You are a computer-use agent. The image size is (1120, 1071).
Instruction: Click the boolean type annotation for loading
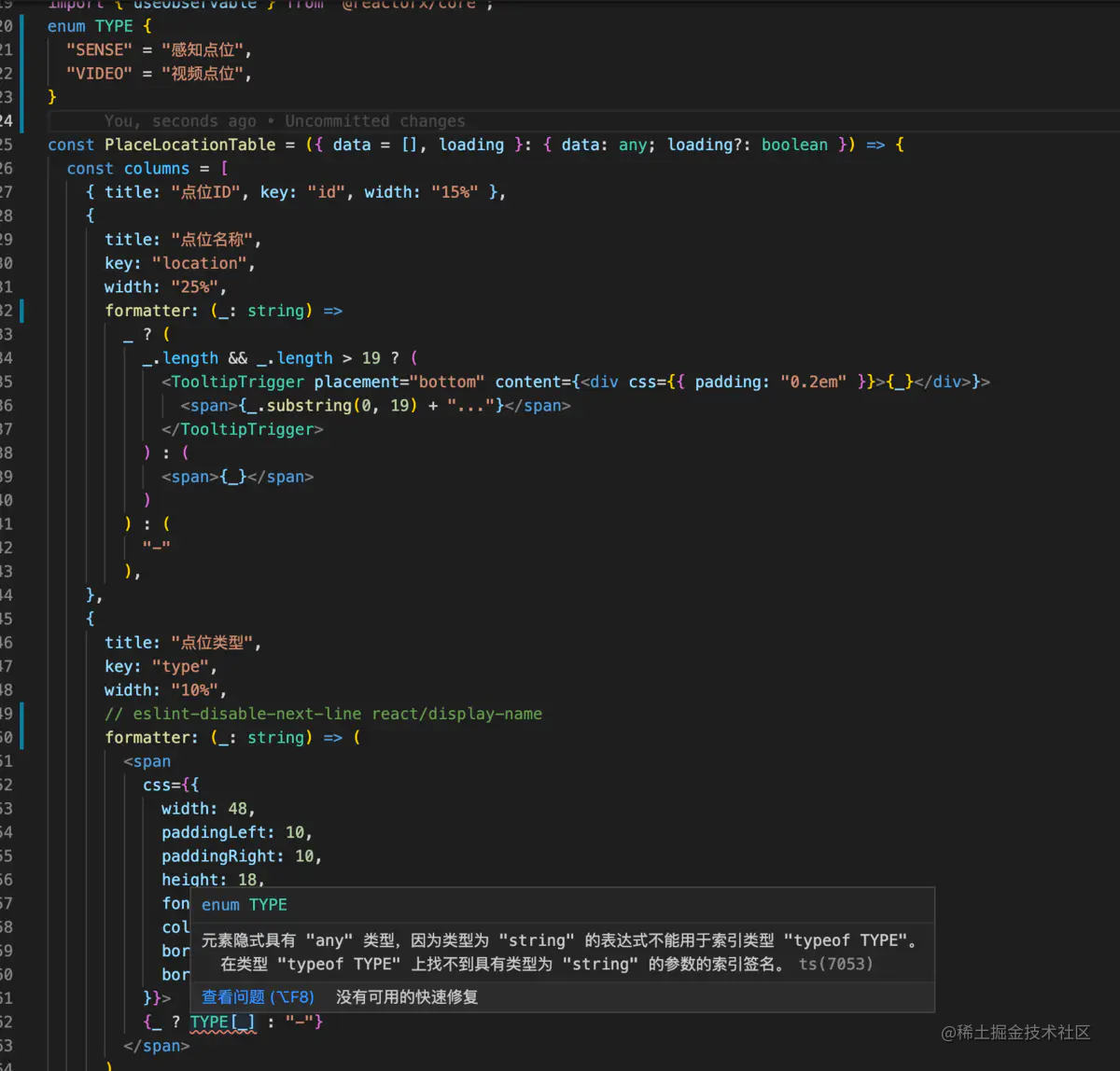coord(794,145)
